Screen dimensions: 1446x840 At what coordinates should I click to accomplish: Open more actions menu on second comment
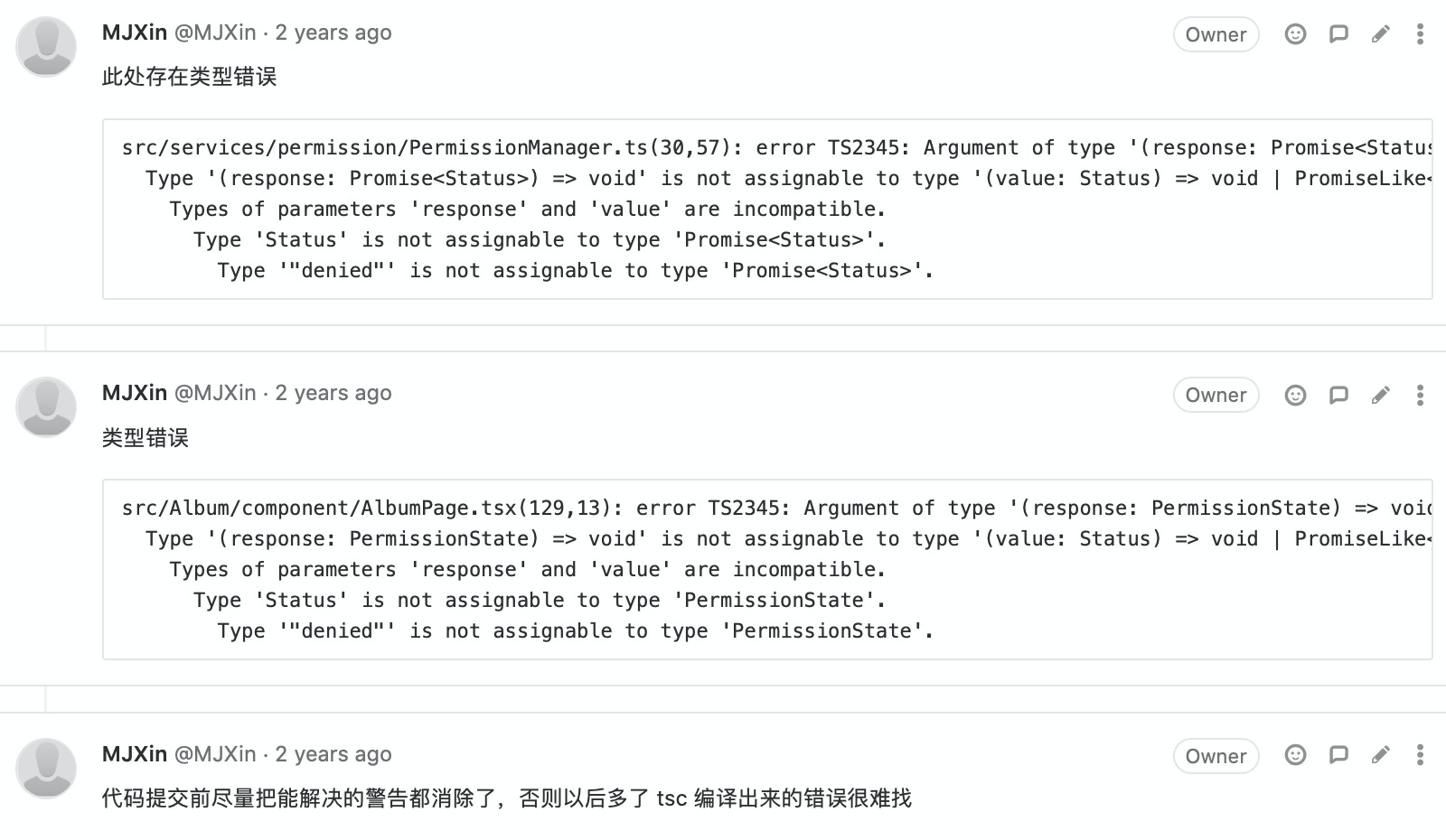pos(1420,395)
